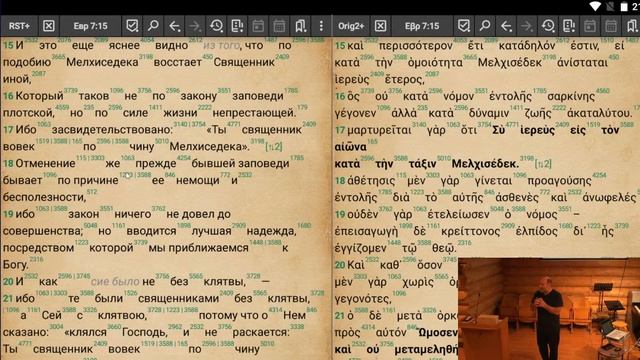Select verse number 19 before ибо закон
The height and width of the screenshot is (360, 640).
8,214
